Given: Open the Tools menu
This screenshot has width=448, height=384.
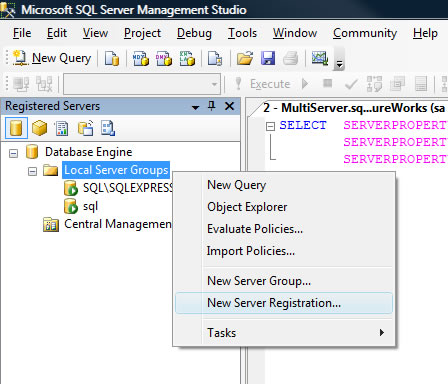Looking at the screenshot, I should point(242,33).
